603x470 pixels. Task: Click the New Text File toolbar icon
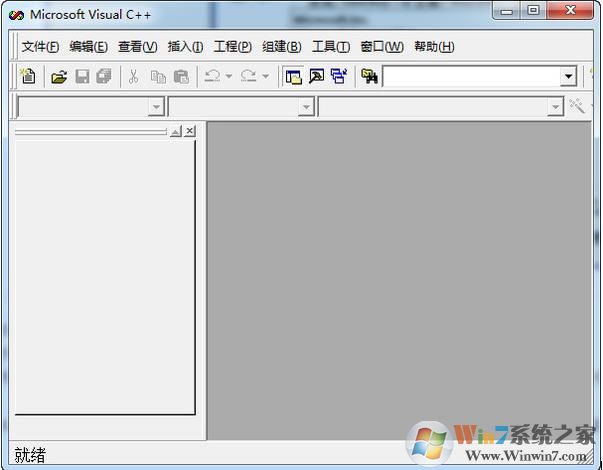click(x=28, y=76)
